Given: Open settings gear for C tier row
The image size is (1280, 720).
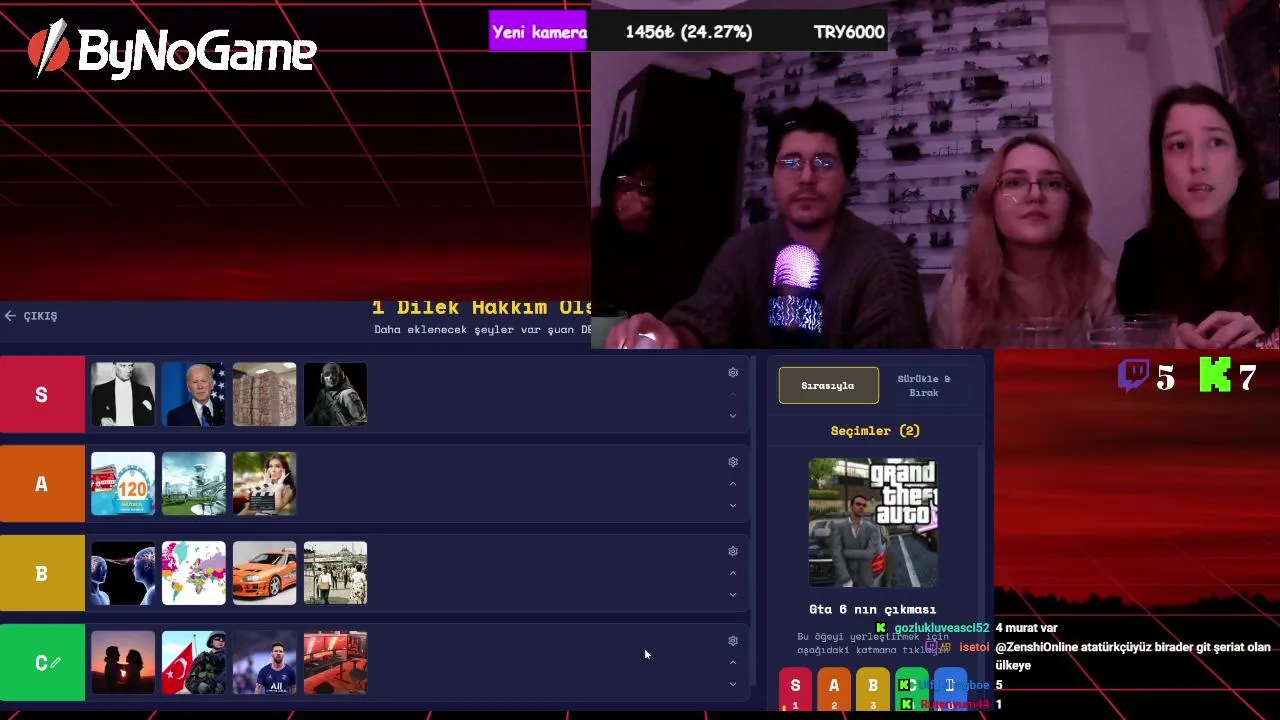Looking at the screenshot, I should click(733, 641).
